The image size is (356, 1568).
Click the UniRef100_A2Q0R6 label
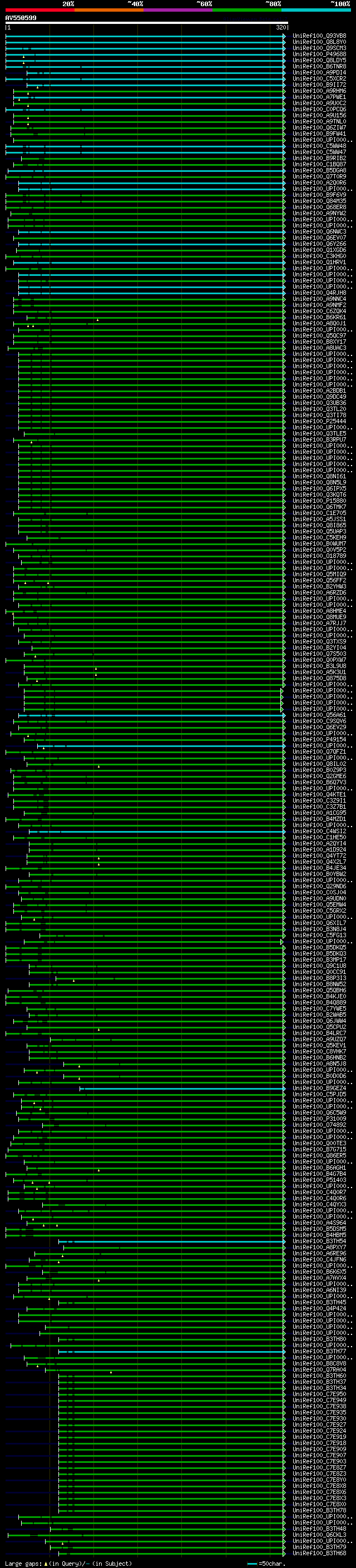[x=319, y=182]
